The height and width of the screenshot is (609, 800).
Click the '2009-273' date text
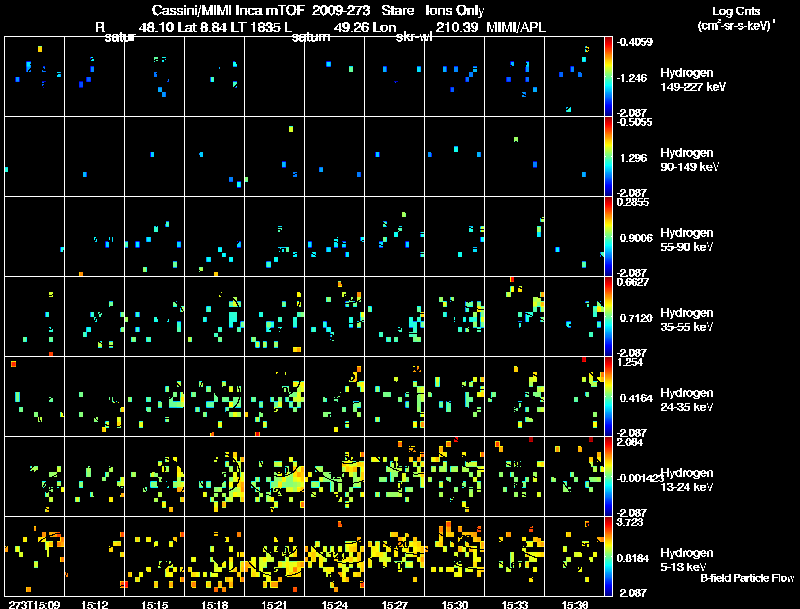click(341, 11)
